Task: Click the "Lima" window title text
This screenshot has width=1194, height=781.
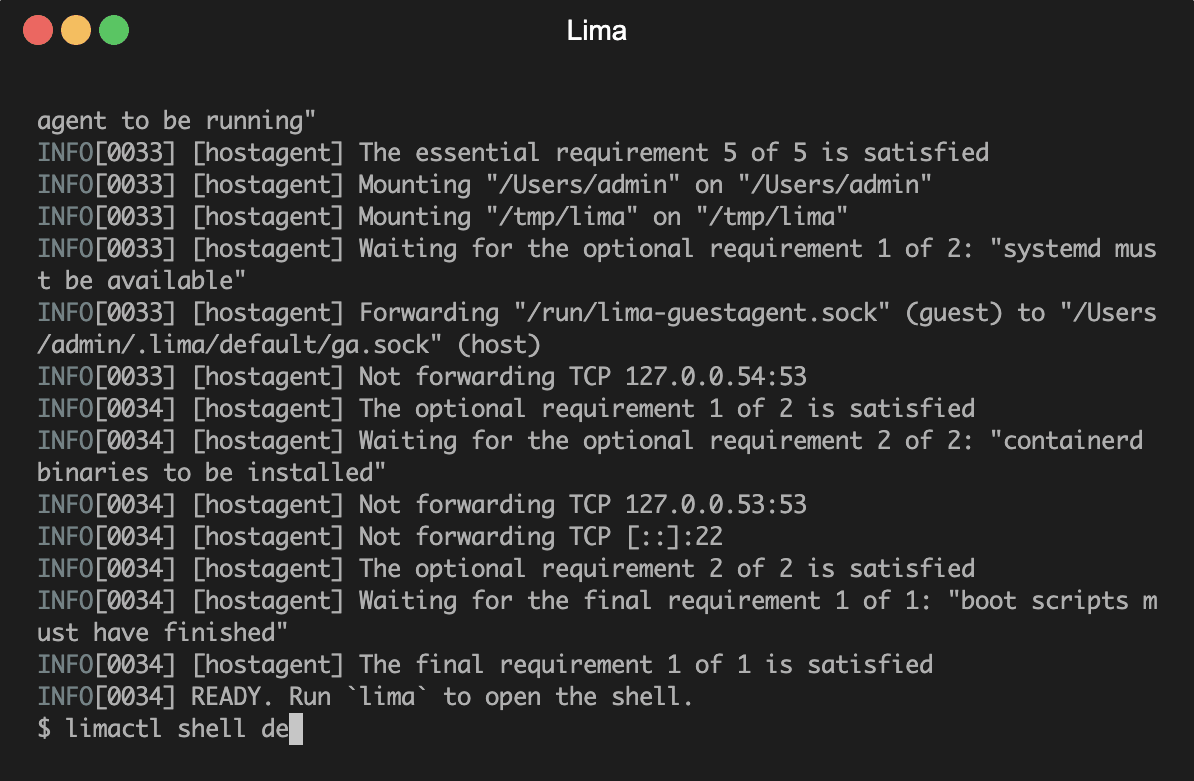Action: coord(596,31)
